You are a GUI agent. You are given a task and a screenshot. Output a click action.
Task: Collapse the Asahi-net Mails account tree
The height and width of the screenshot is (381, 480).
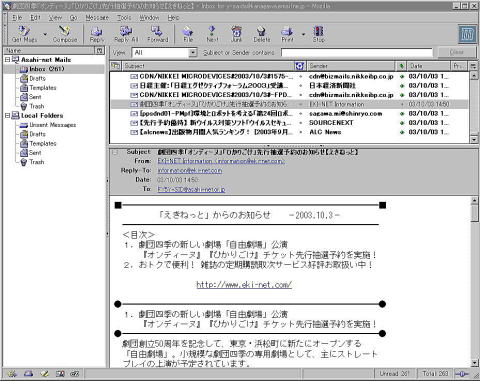(7, 60)
